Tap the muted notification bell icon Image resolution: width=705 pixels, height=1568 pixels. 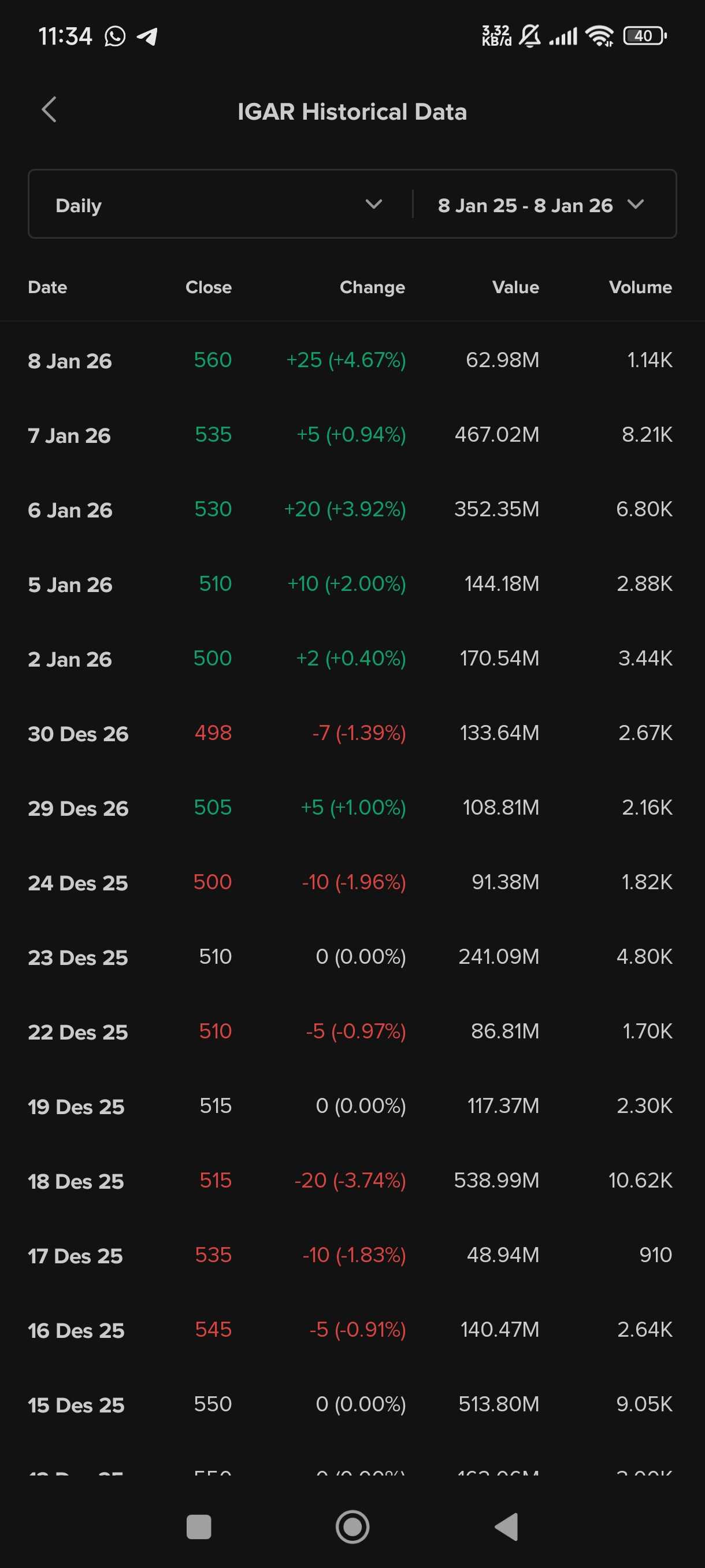(x=530, y=36)
